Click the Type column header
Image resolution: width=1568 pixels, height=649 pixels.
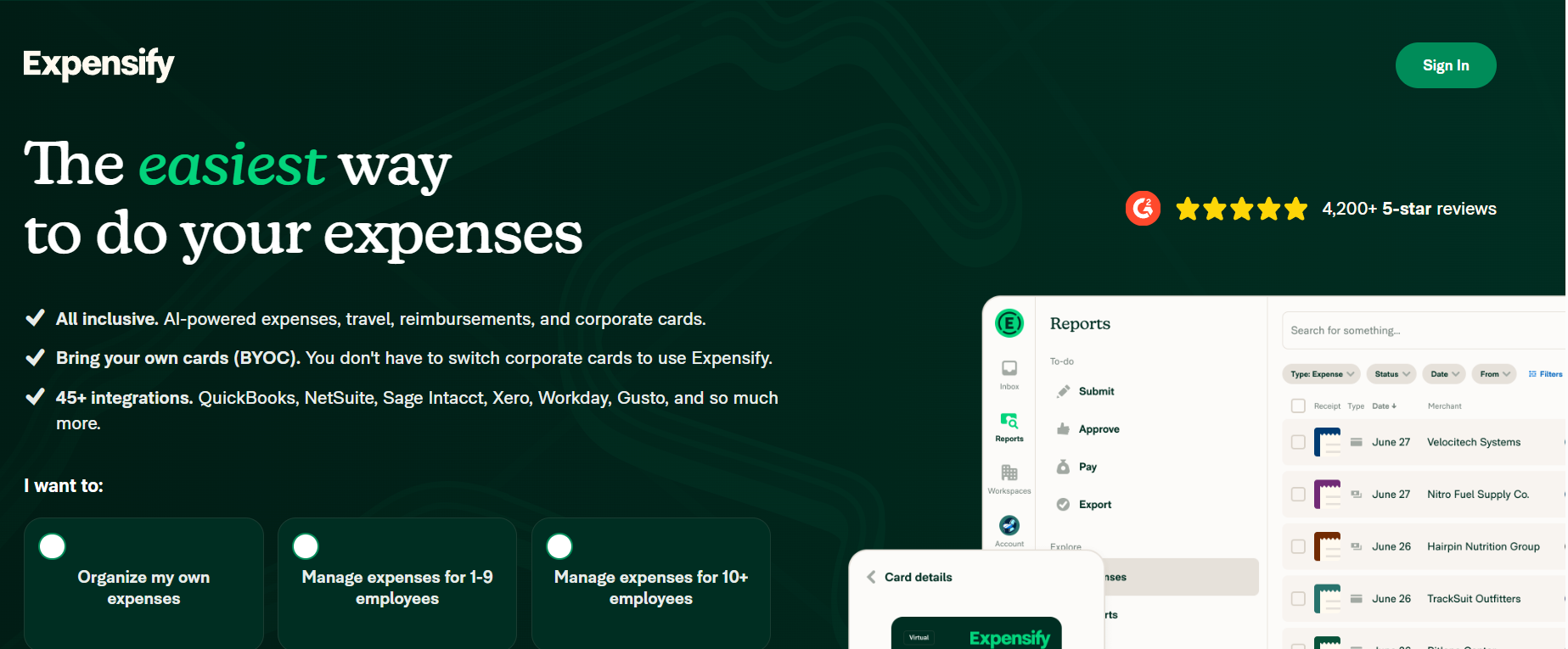coord(1356,406)
